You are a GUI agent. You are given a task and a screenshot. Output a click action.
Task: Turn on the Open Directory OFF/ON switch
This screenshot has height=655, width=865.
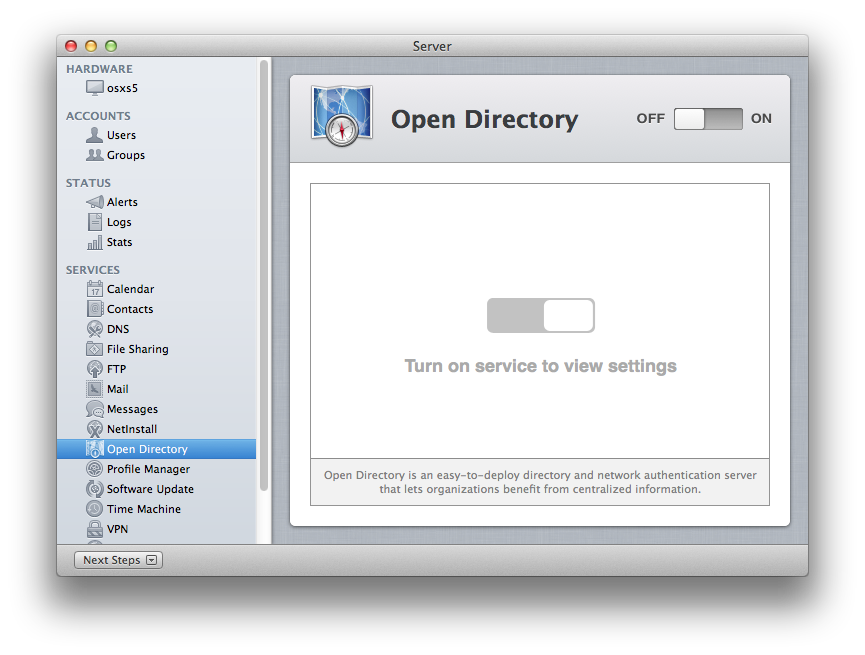pos(708,119)
